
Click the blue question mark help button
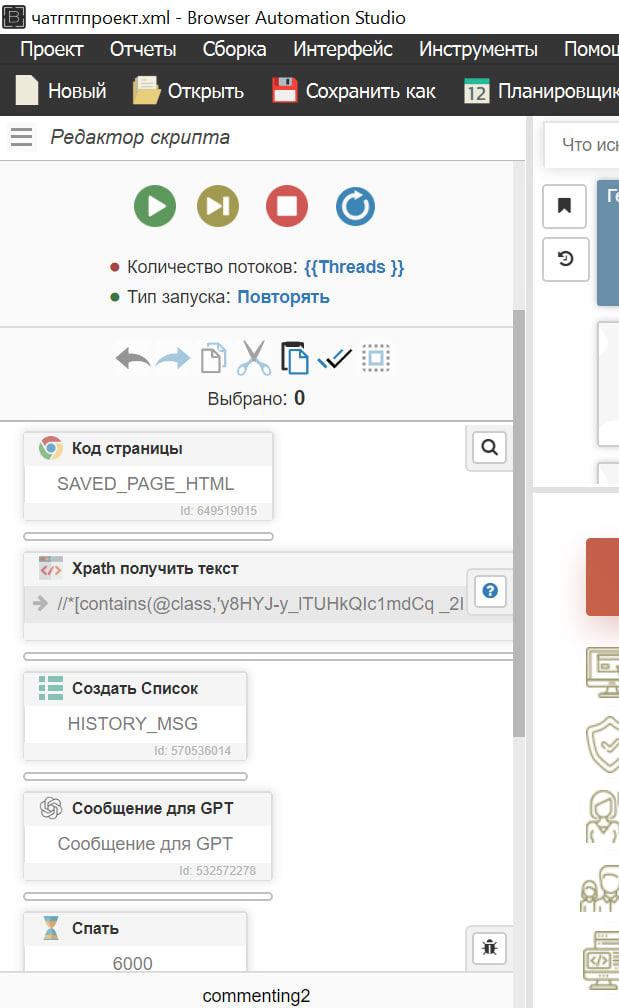point(490,591)
